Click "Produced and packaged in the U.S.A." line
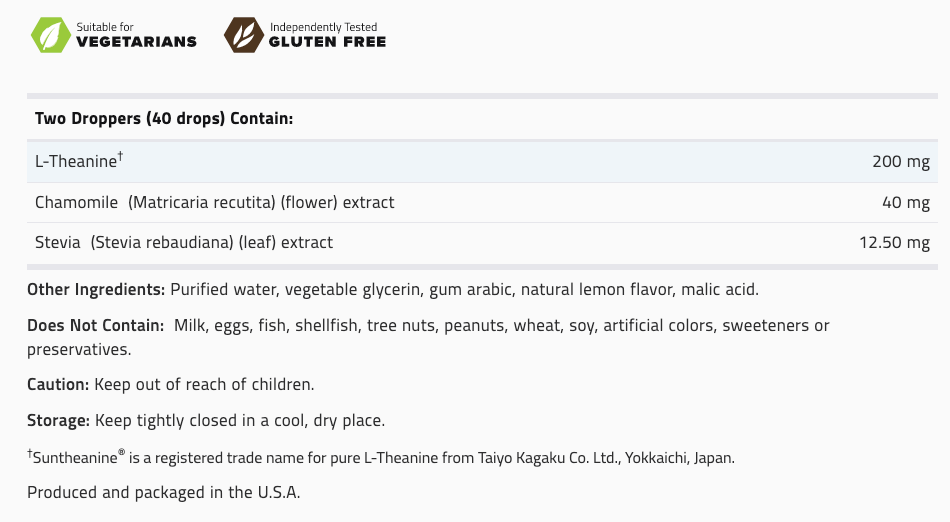950x522 pixels. (x=163, y=492)
